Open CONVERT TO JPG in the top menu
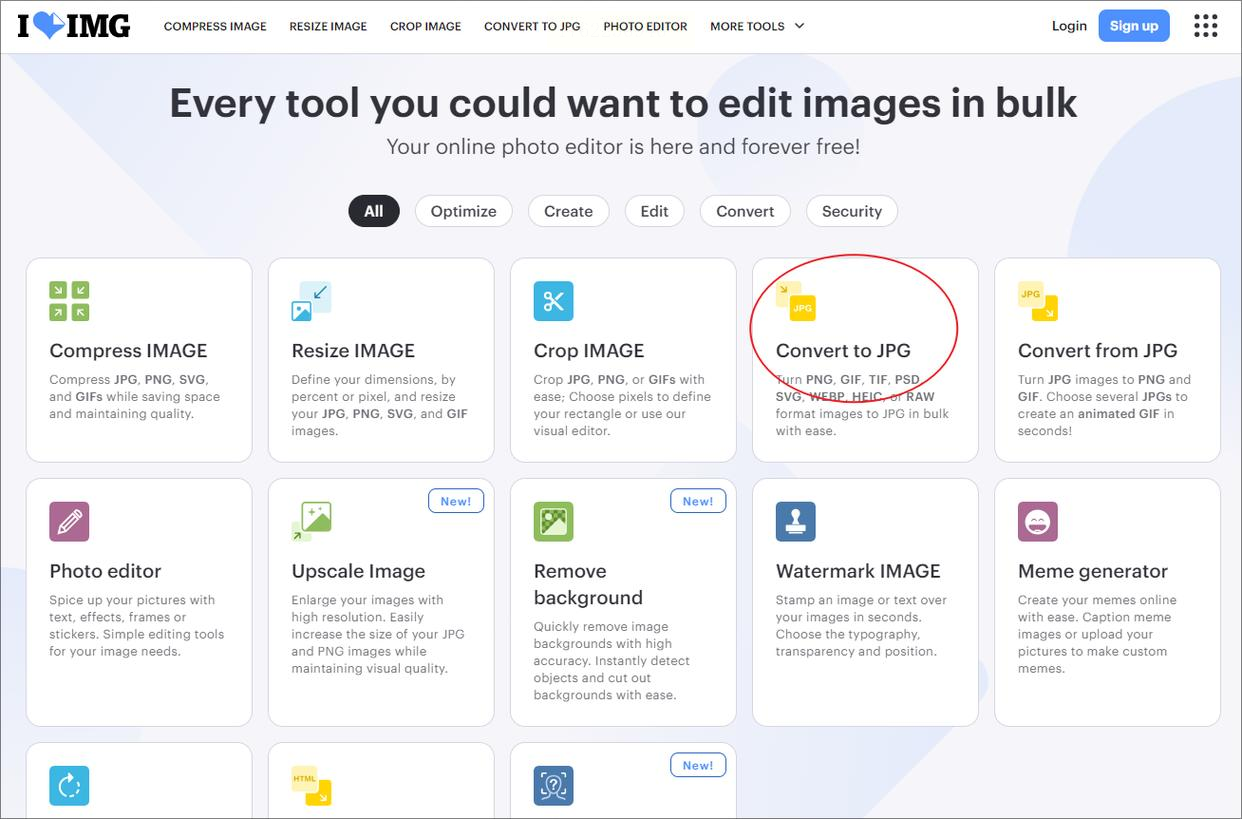Screen dimensions: 1242x819 tap(532, 26)
